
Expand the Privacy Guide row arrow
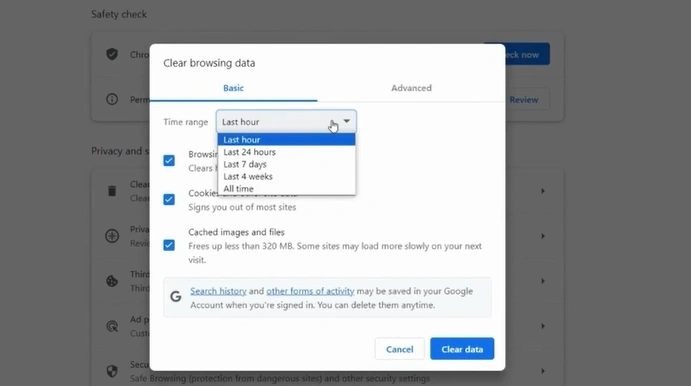coord(543,236)
